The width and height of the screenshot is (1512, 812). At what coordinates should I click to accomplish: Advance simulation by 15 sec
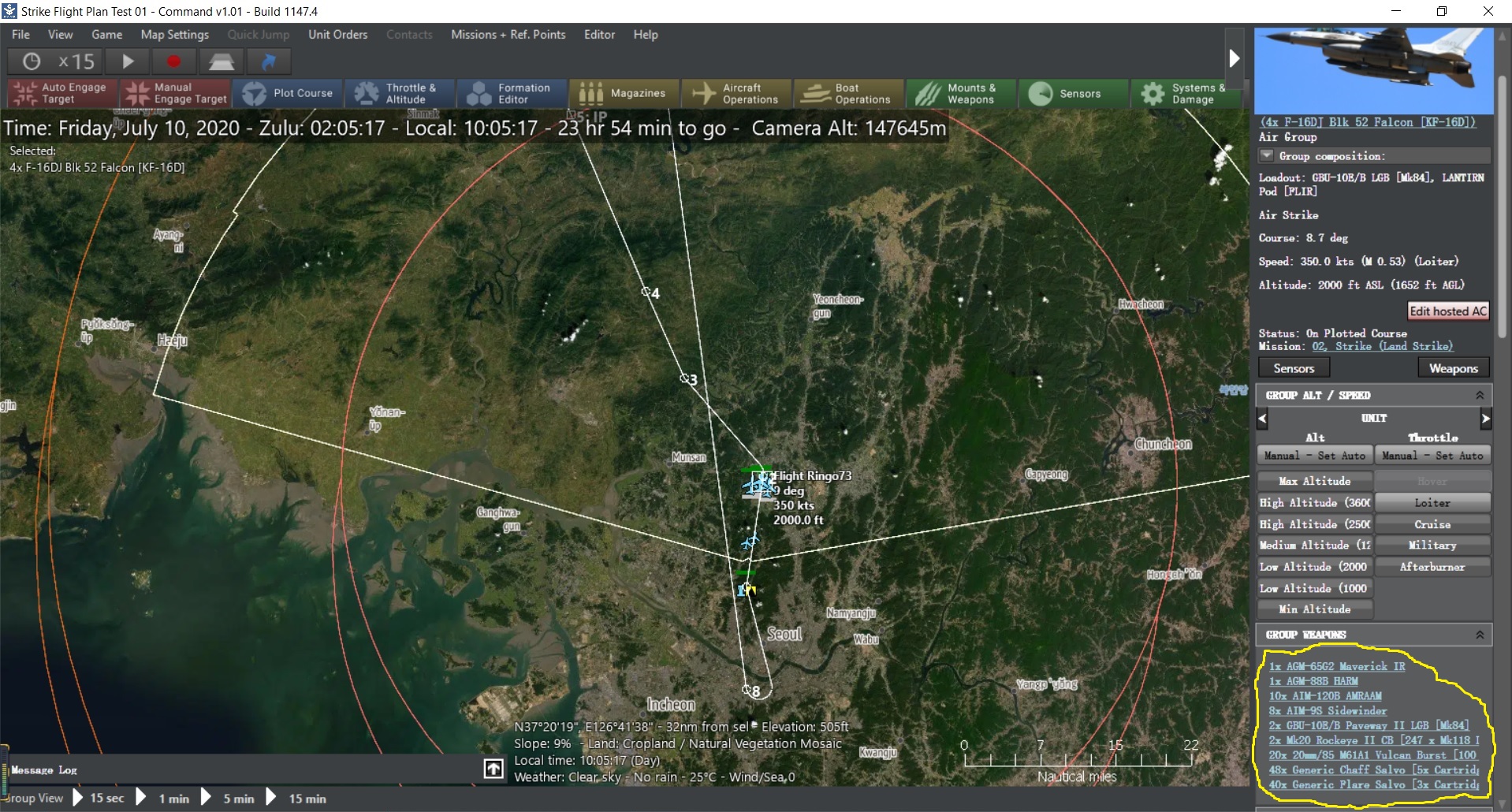99,798
